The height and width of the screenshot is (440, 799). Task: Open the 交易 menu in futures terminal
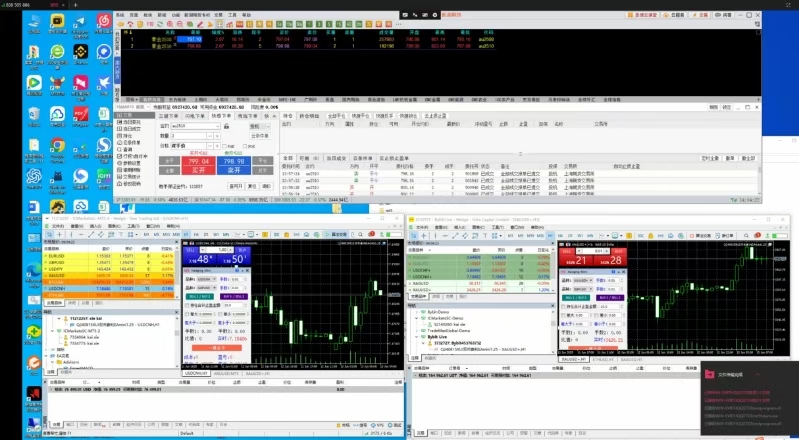click(x=214, y=16)
